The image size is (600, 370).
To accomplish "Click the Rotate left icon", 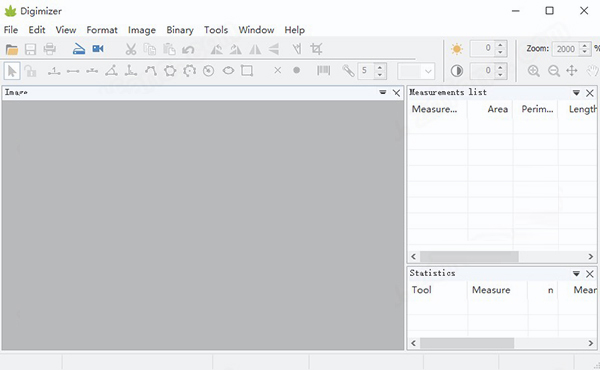I will point(217,49).
